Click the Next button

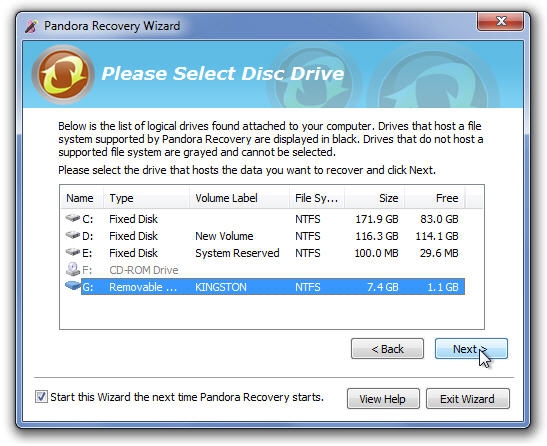[471, 349]
